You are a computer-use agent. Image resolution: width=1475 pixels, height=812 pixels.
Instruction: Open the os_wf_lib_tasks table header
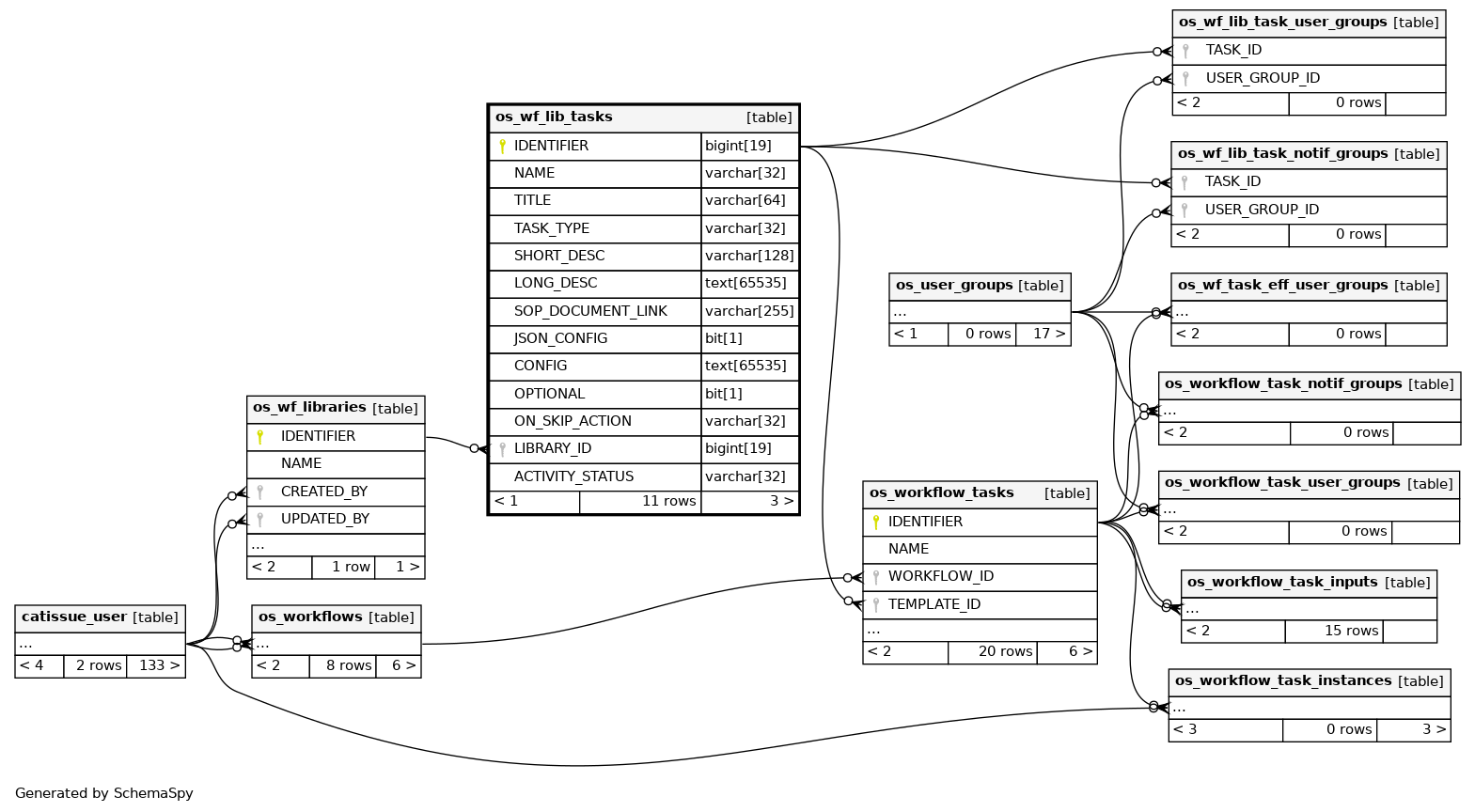[x=644, y=117]
